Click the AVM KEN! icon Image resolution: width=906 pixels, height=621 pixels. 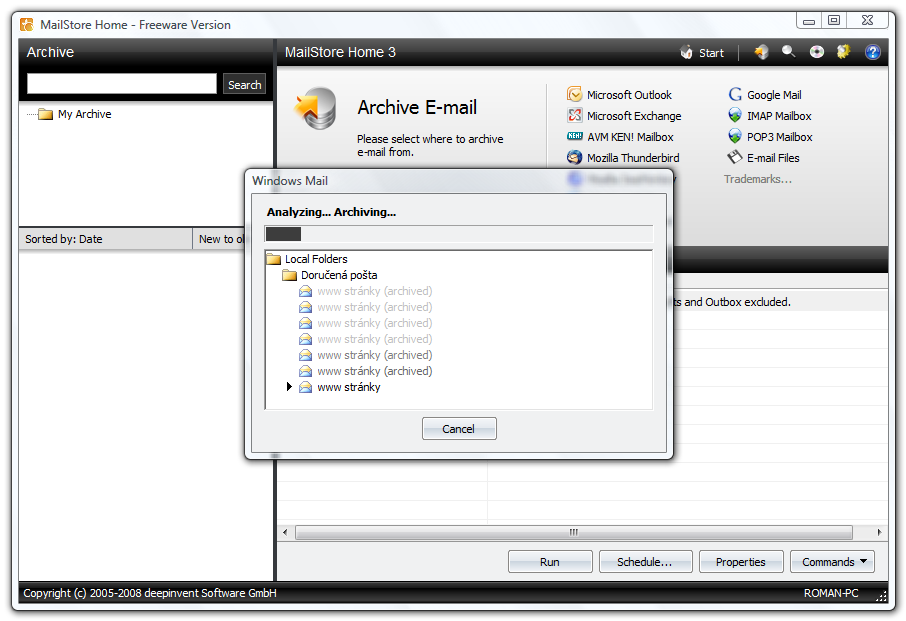point(574,136)
